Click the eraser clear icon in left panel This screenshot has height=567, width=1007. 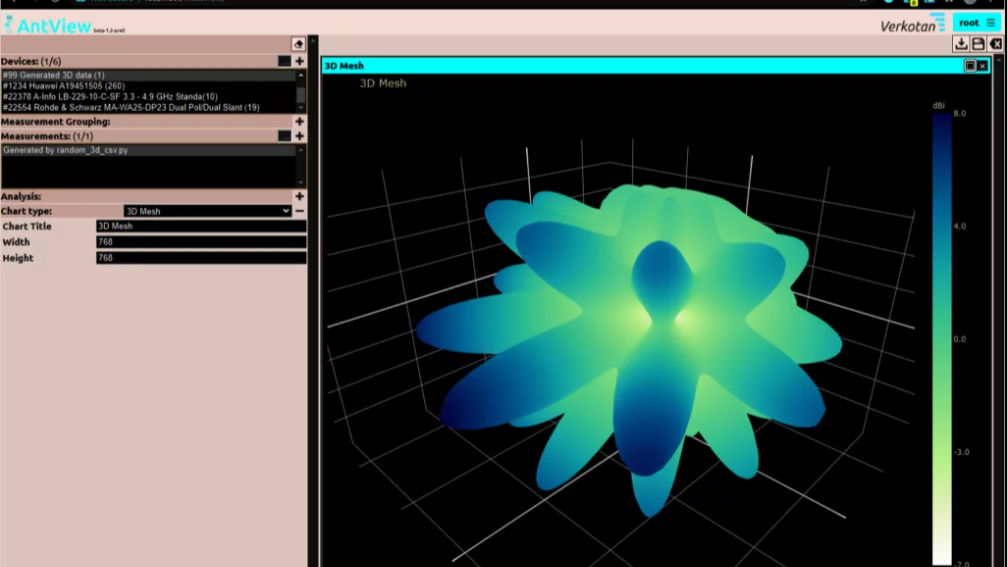coord(298,44)
